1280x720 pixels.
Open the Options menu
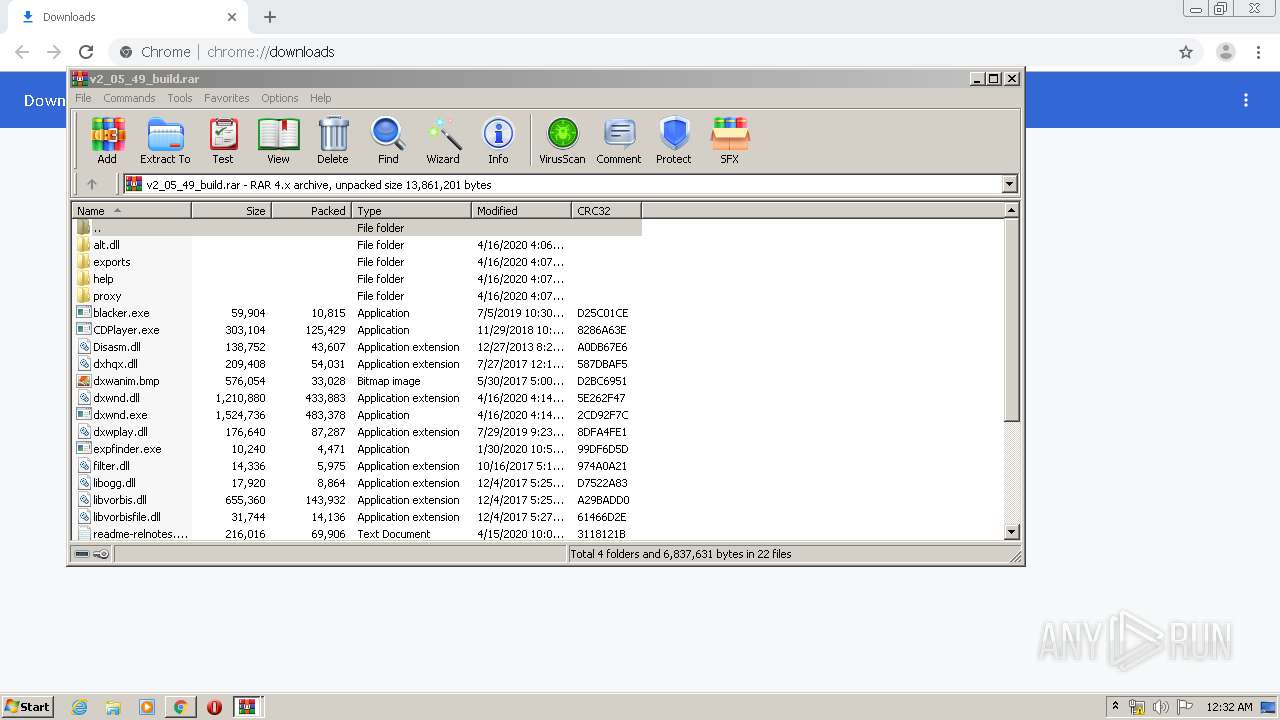point(280,98)
